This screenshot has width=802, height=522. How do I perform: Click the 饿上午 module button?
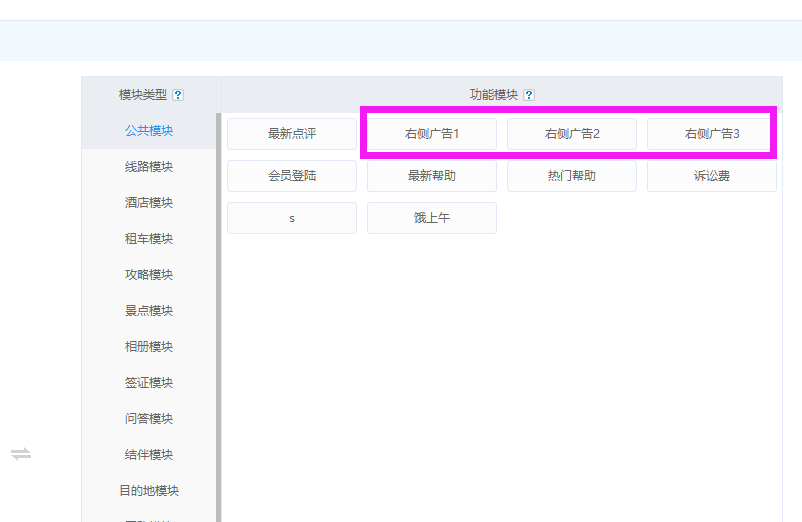point(432,218)
